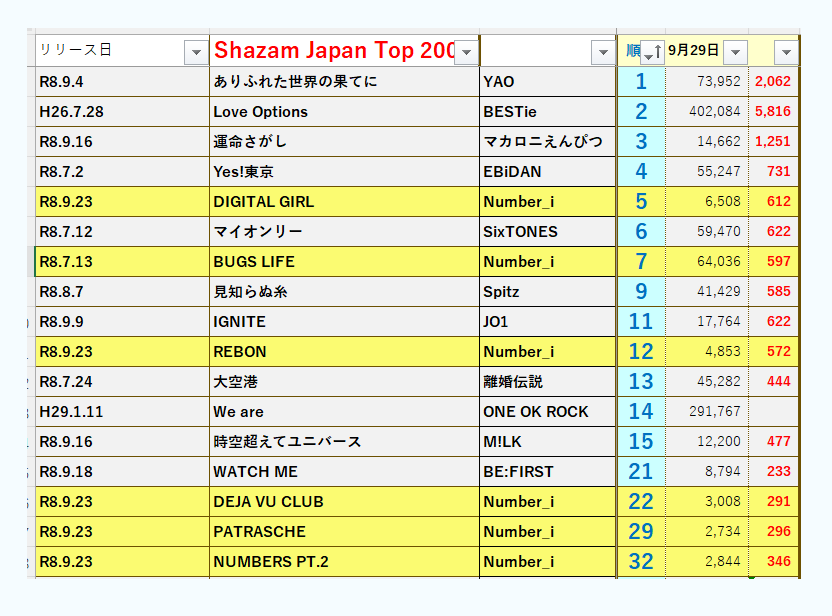832x616 pixels.
Task: Click the M!LK artist cell
Action: [548, 441]
